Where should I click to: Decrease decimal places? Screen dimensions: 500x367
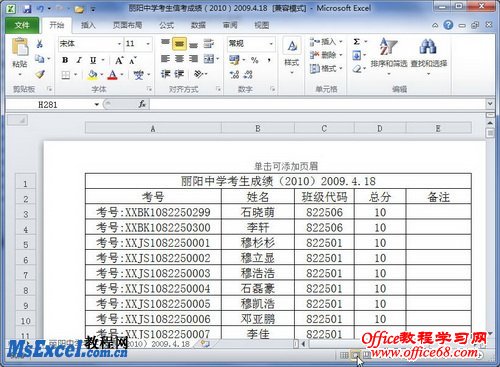click(x=248, y=74)
